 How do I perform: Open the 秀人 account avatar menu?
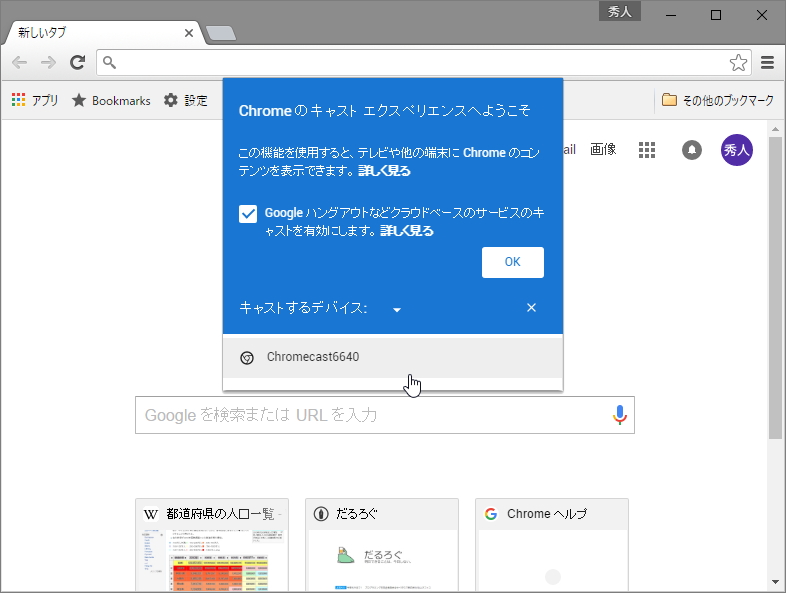coord(736,150)
